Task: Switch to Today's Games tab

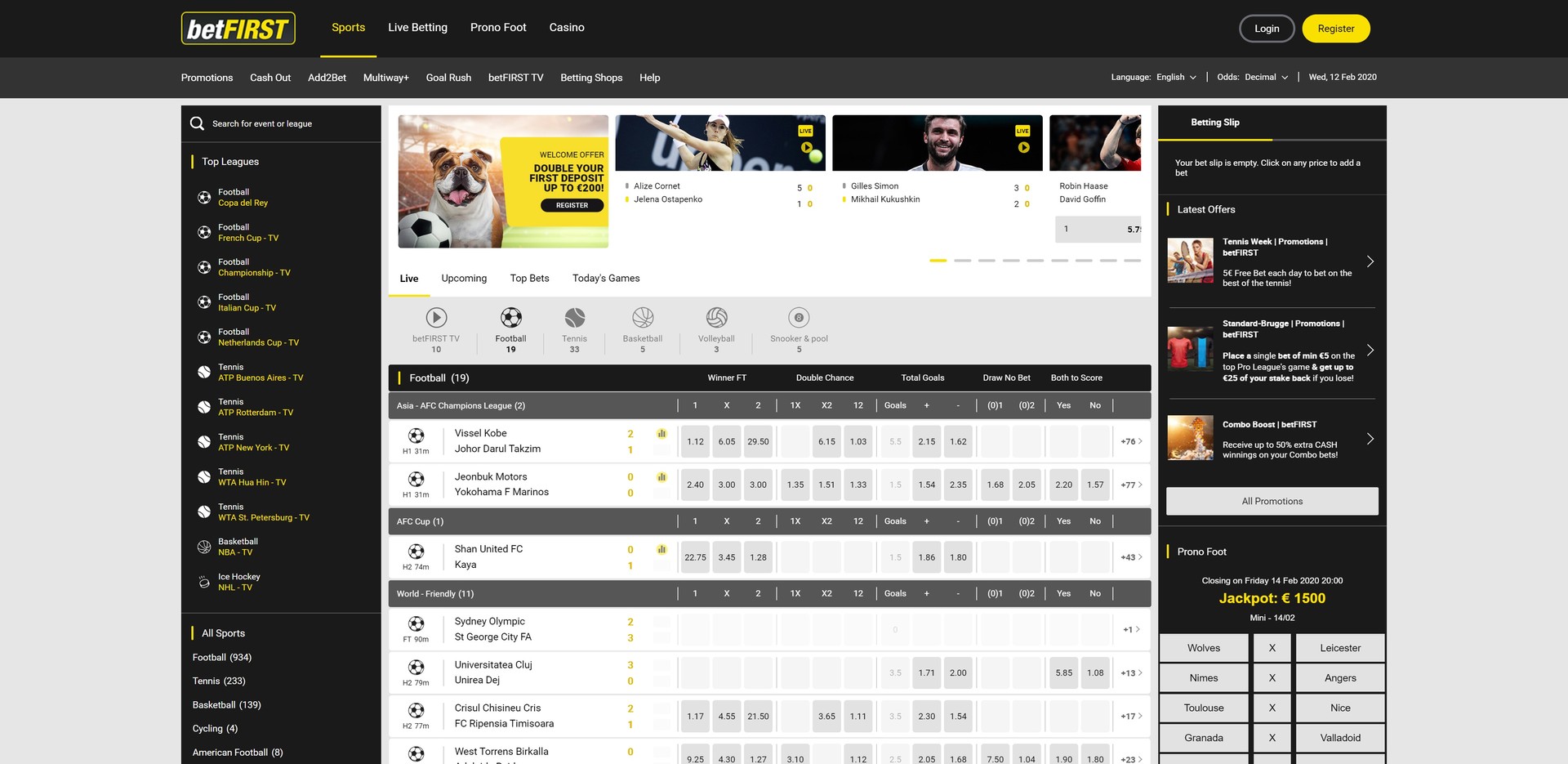Action: coord(606,279)
